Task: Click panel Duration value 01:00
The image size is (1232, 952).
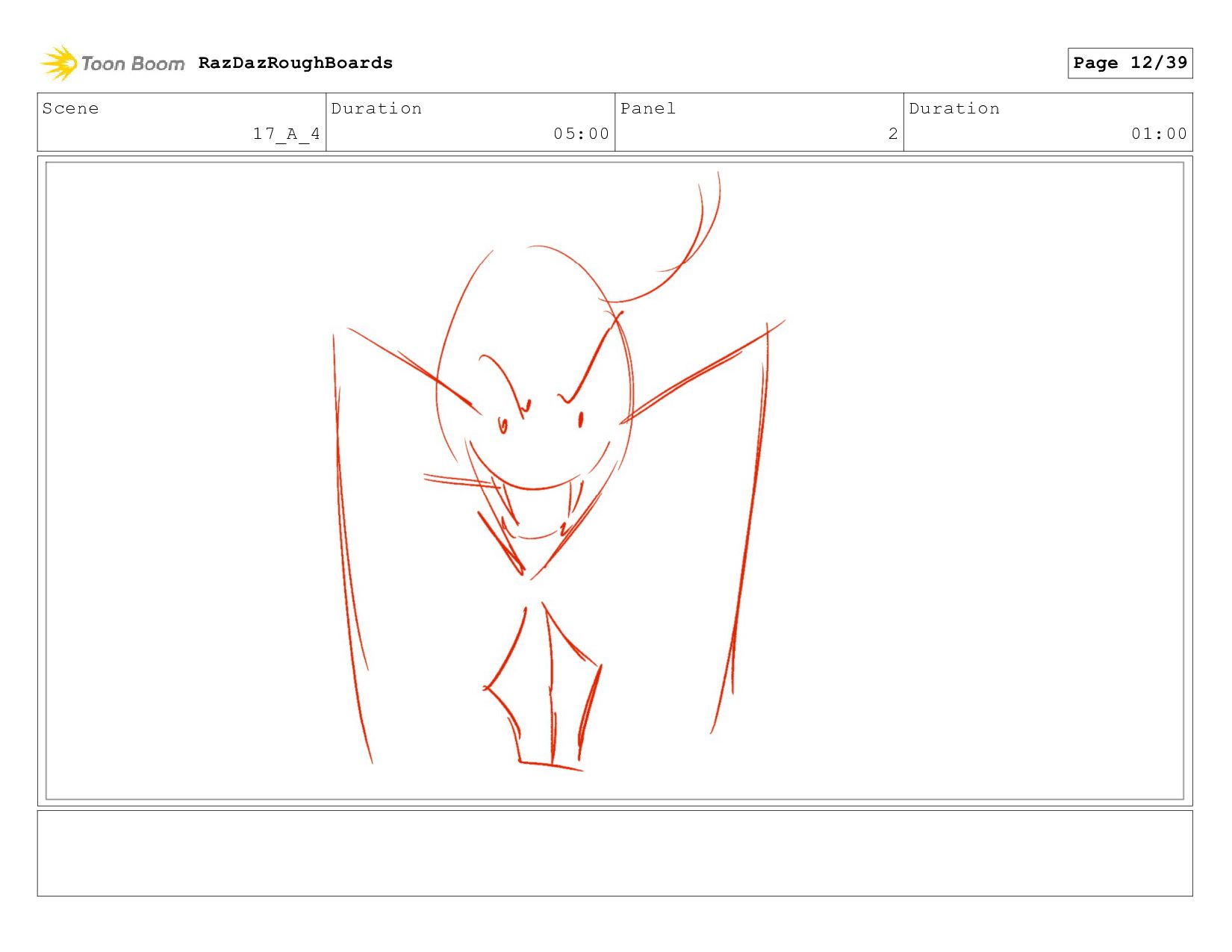Action: pos(1159,134)
